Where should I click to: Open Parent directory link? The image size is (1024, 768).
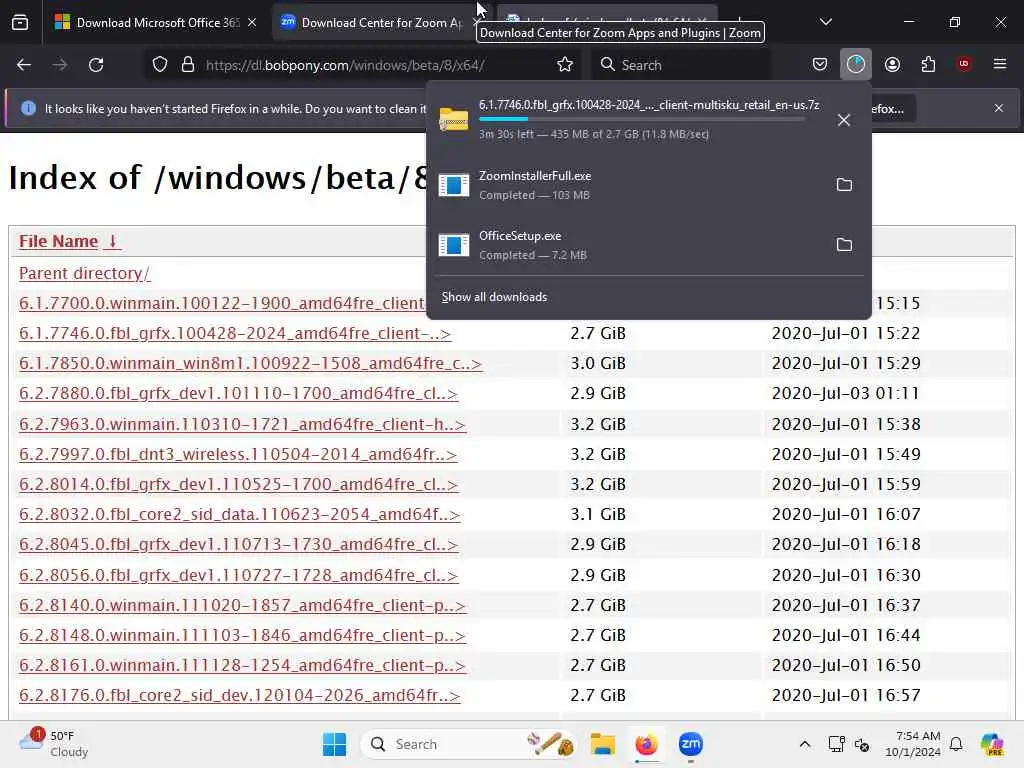point(85,273)
